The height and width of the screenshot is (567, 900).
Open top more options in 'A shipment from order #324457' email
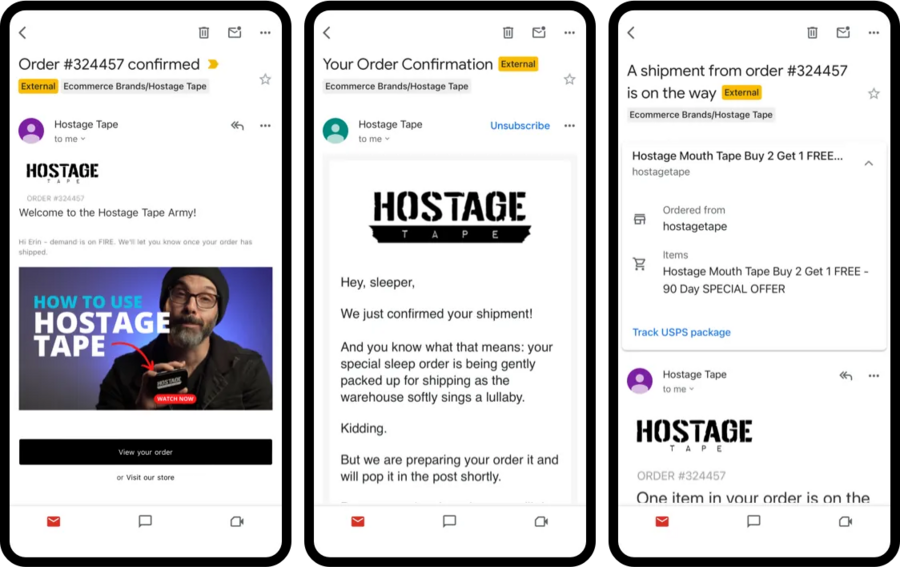pos(874,33)
